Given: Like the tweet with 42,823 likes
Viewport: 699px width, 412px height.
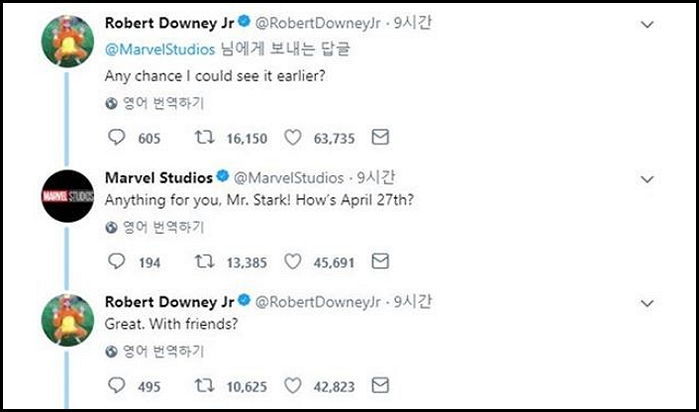Looking at the screenshot, I should pyautogui.click(x=293, y=386).
